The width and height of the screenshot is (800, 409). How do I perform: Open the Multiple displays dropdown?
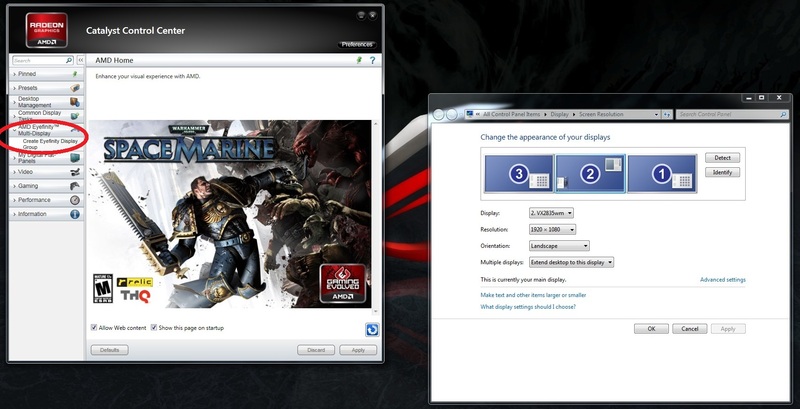571,262
